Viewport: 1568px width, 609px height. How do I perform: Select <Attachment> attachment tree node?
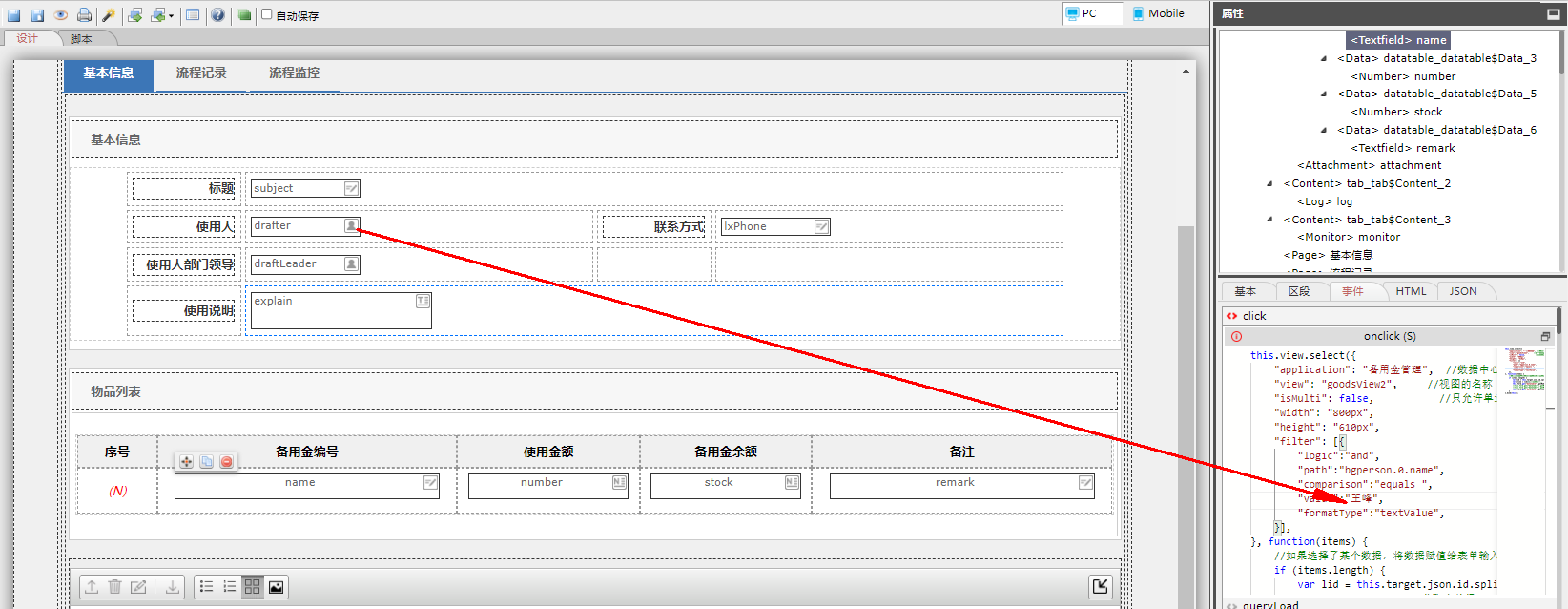tap(1369, 165)
